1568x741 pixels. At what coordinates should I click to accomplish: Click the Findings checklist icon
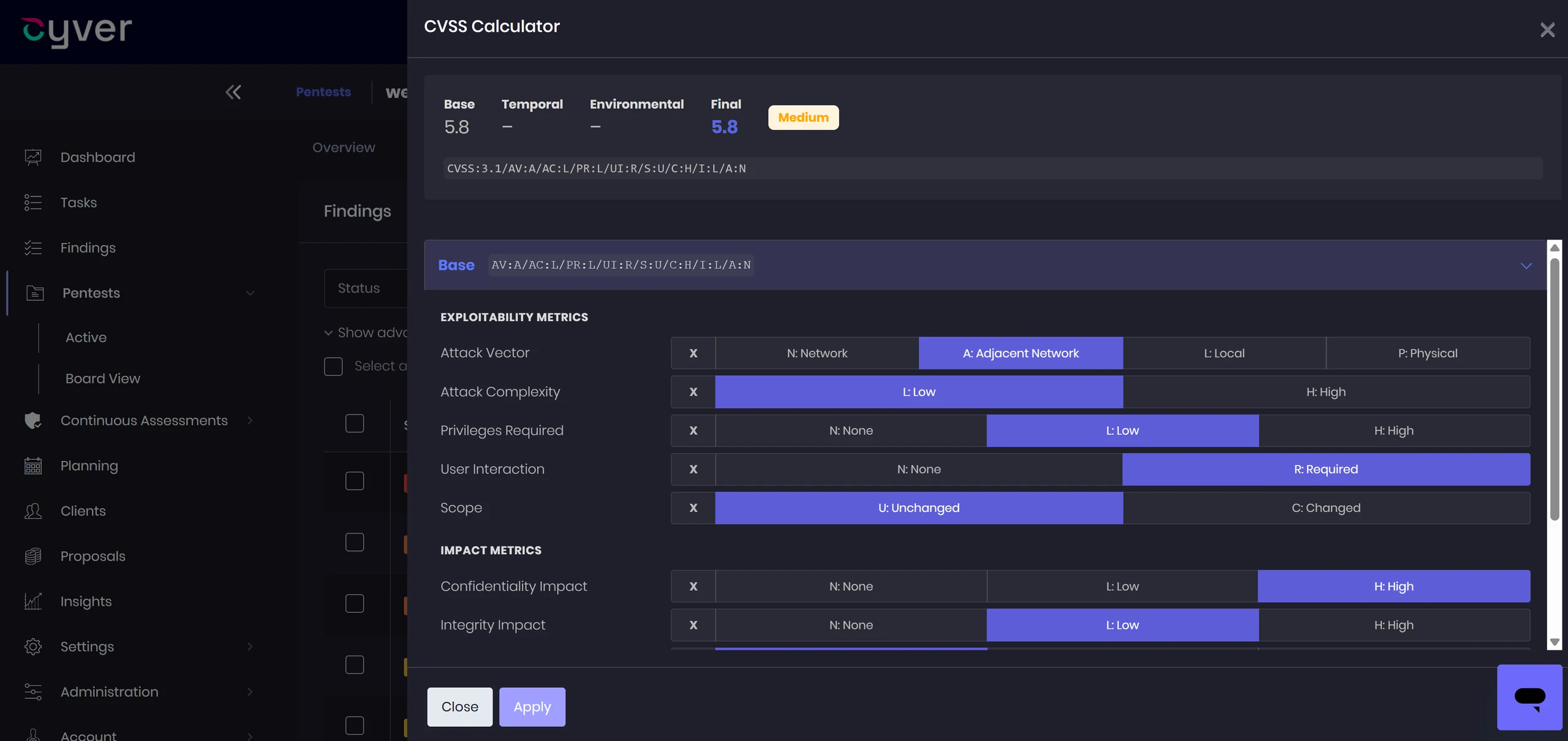[33, 248]
